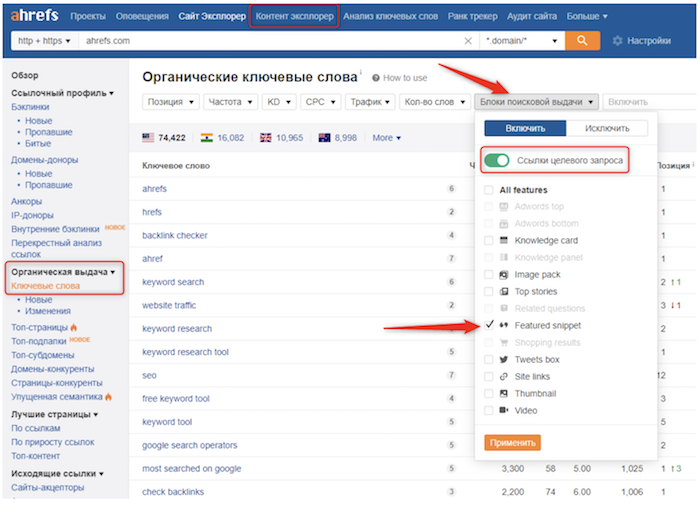Click the India flag keyword count
This screenshot has height=517, width=700.
tap(222, 138)
